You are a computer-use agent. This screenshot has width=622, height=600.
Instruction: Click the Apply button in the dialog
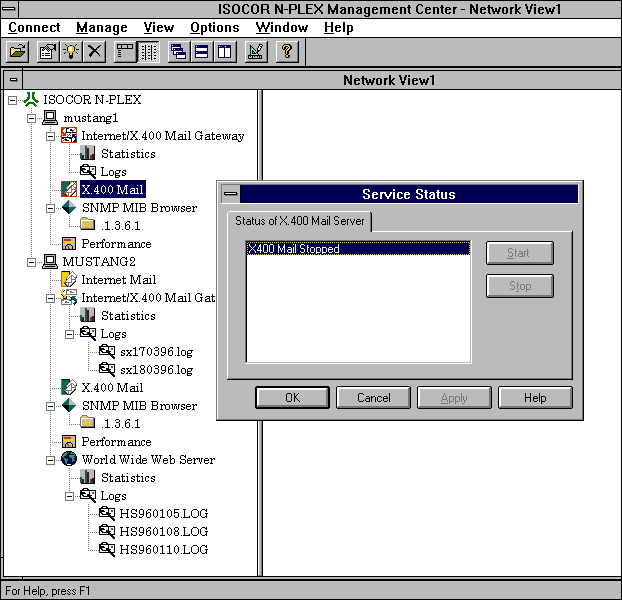click(x=454, y=398)
